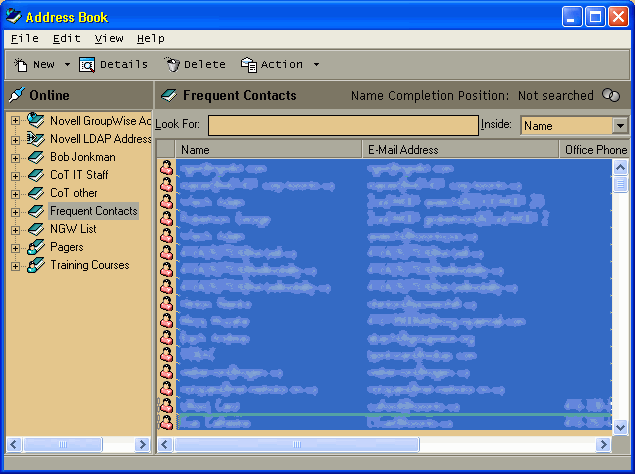Click the NGW List book icon
The image size is (635, 474).
coord(36,229)
